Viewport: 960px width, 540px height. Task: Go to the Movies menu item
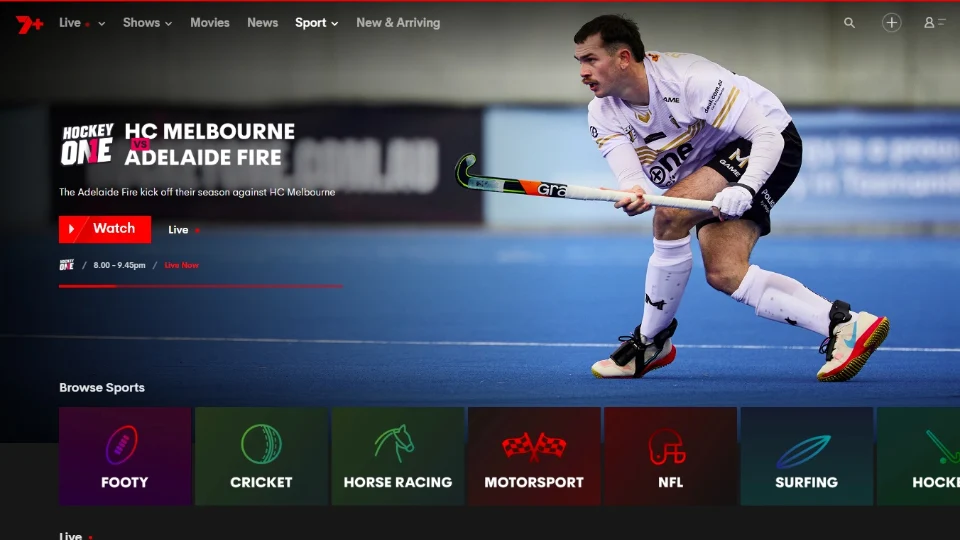(x=210, y=23)
